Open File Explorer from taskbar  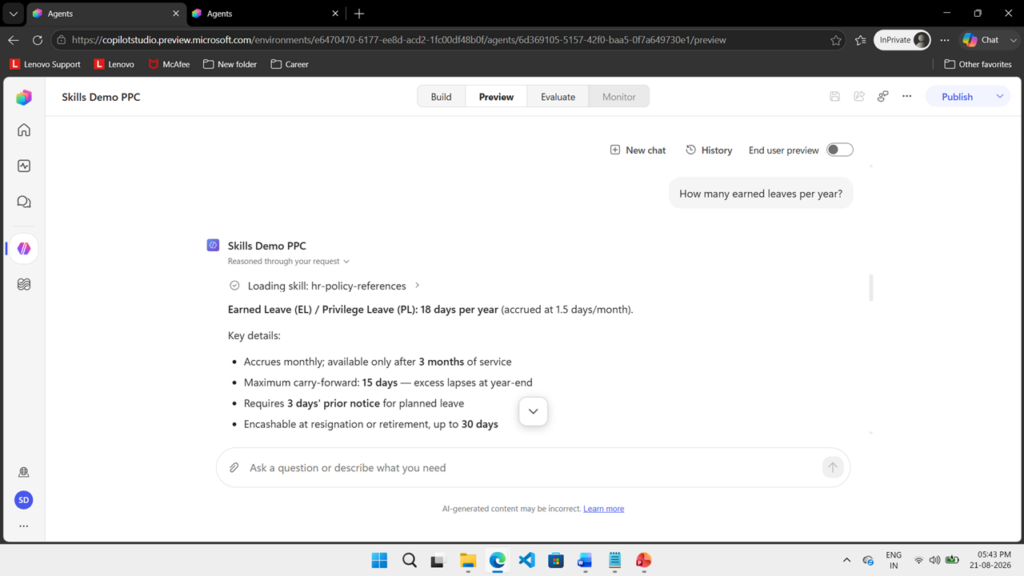468,560
